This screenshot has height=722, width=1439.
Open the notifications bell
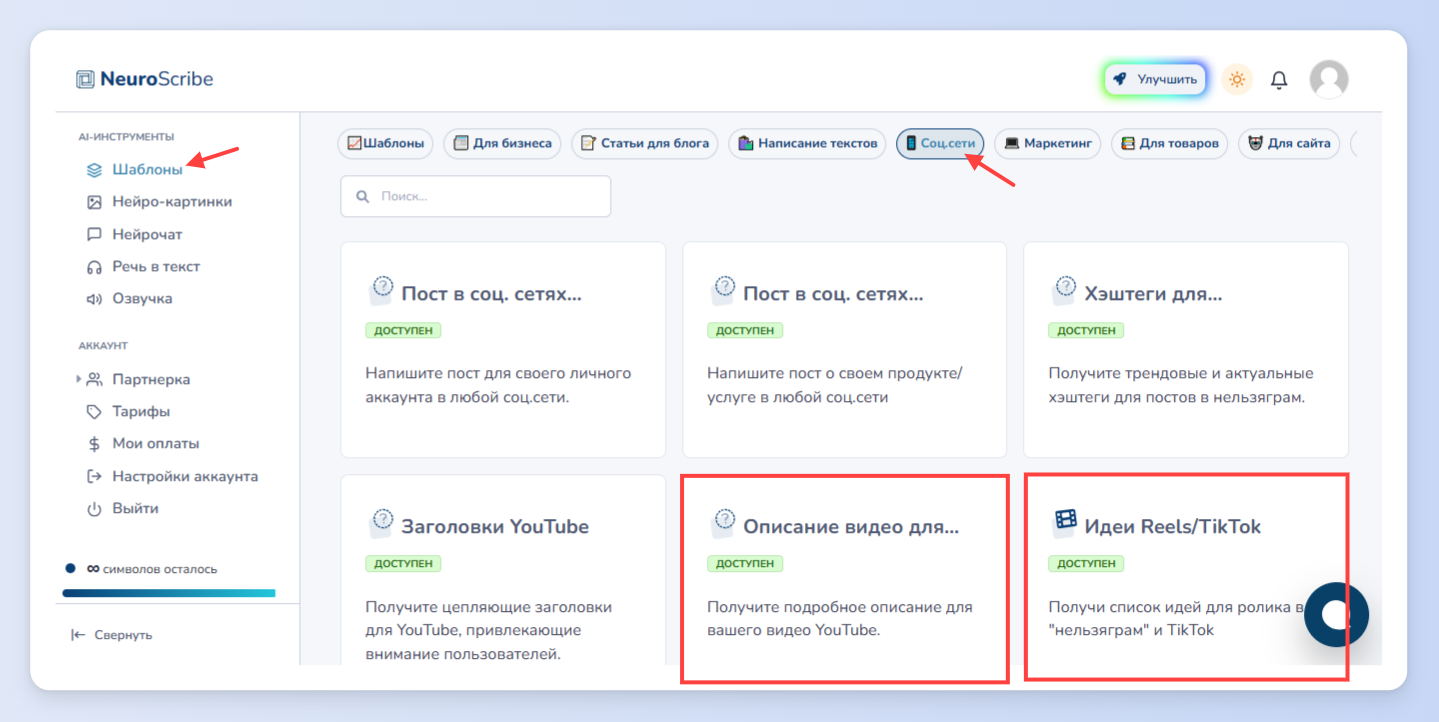coord(1279,80)
